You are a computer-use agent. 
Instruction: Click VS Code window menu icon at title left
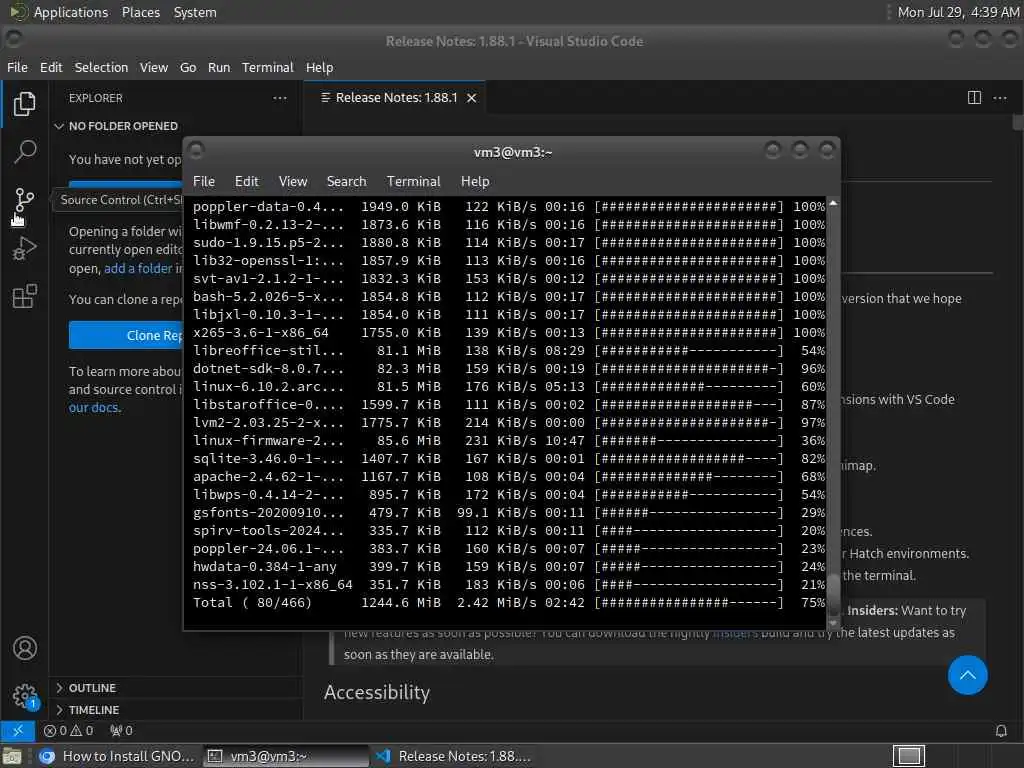pos(13,39)
